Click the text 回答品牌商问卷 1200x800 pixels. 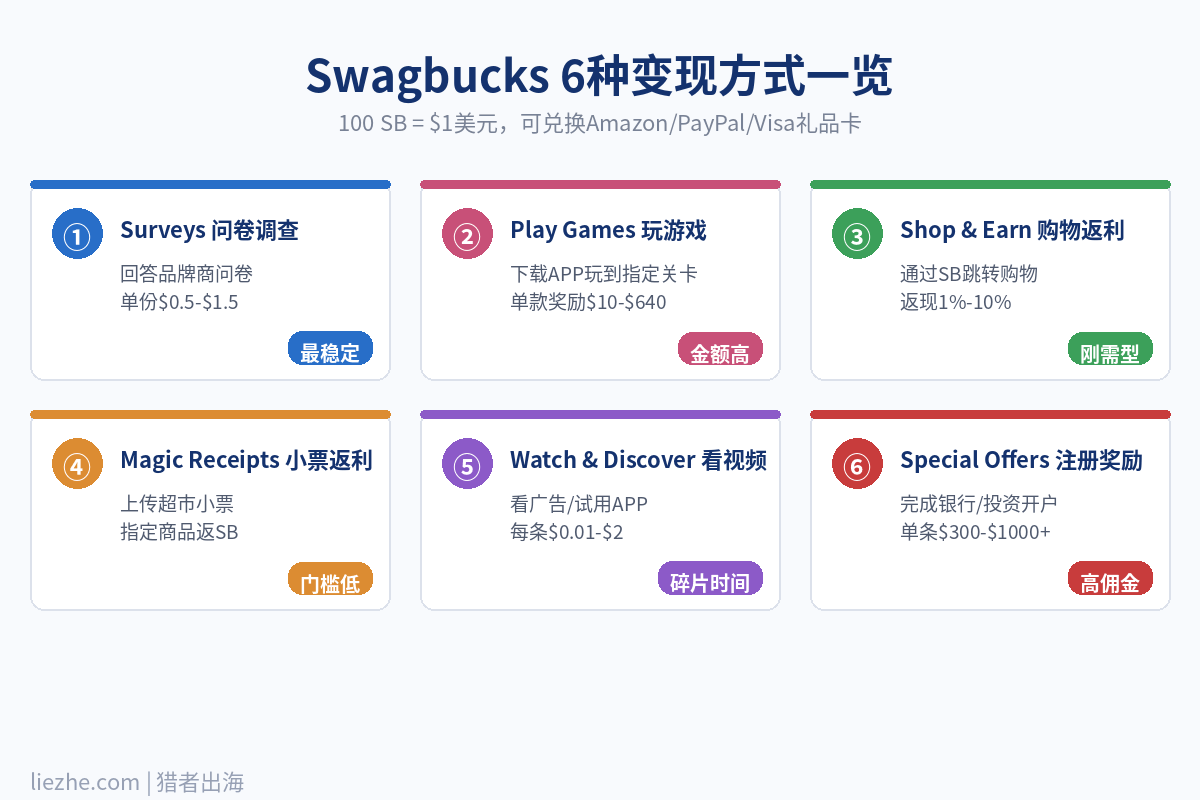tap(186, 274)
